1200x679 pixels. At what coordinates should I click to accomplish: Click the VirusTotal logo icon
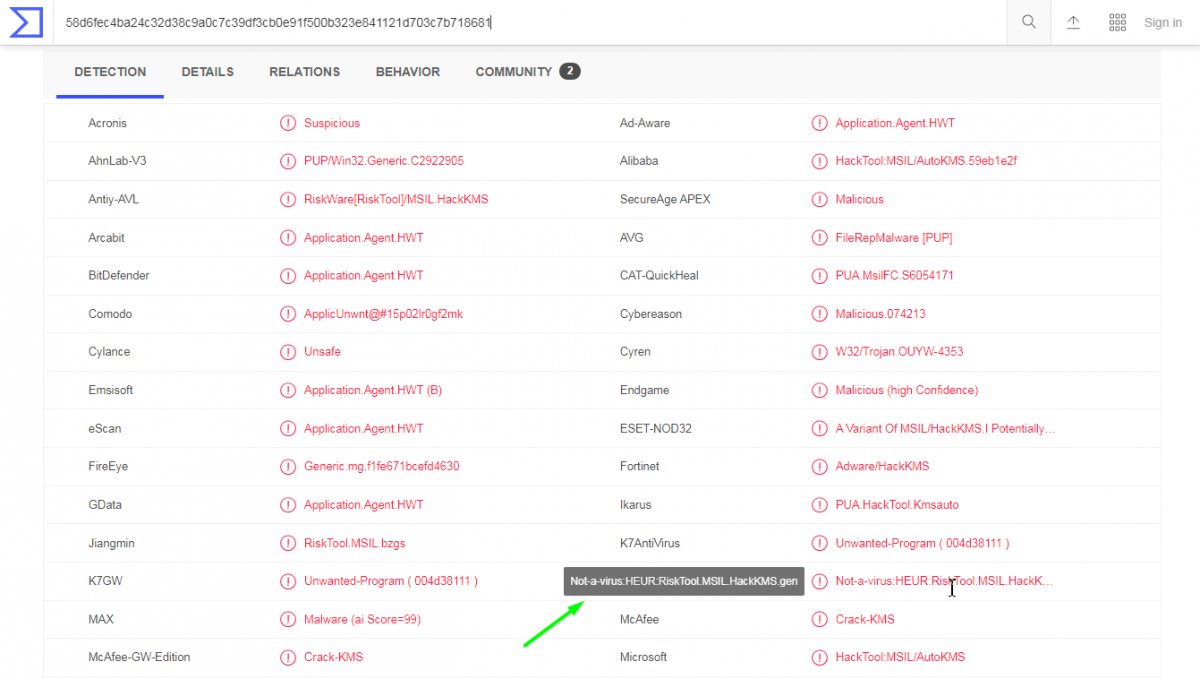click(x=26, y=22)
